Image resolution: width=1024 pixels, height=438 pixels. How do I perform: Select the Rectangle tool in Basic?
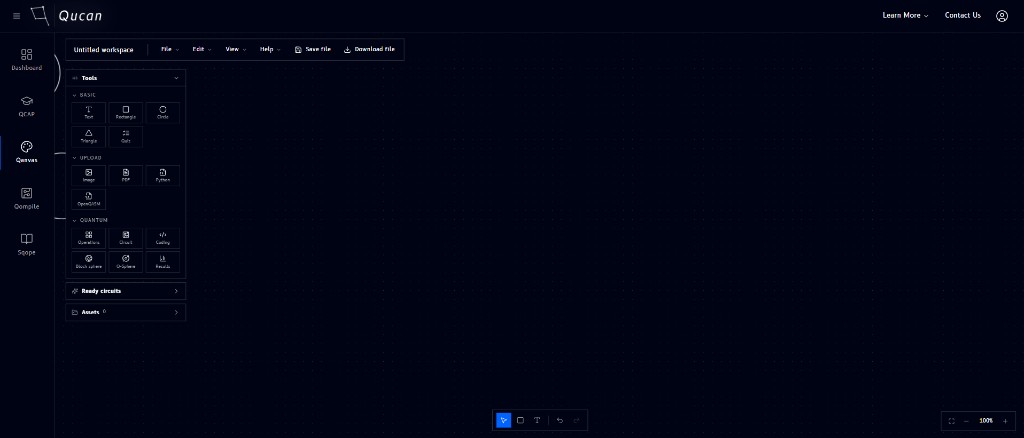click(126, 112)
